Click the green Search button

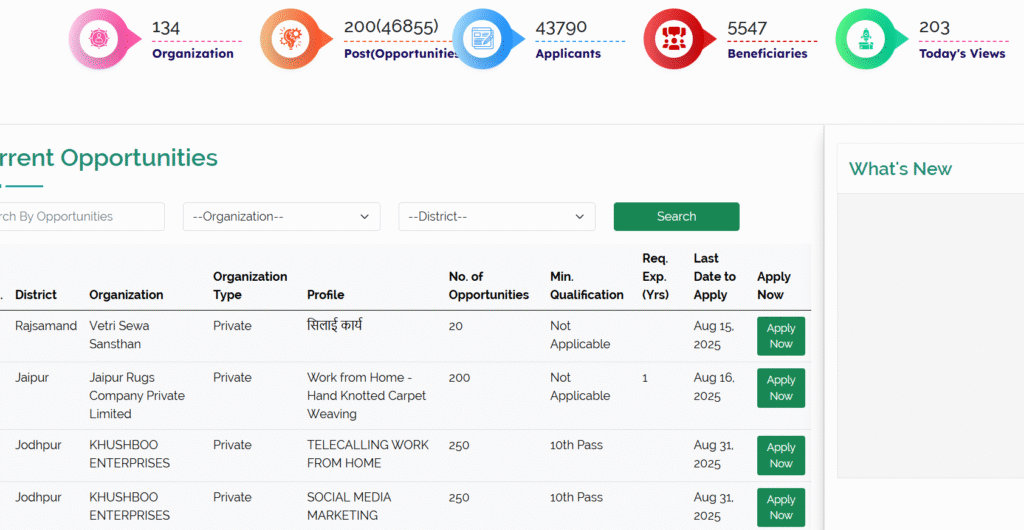pos(677,216)
